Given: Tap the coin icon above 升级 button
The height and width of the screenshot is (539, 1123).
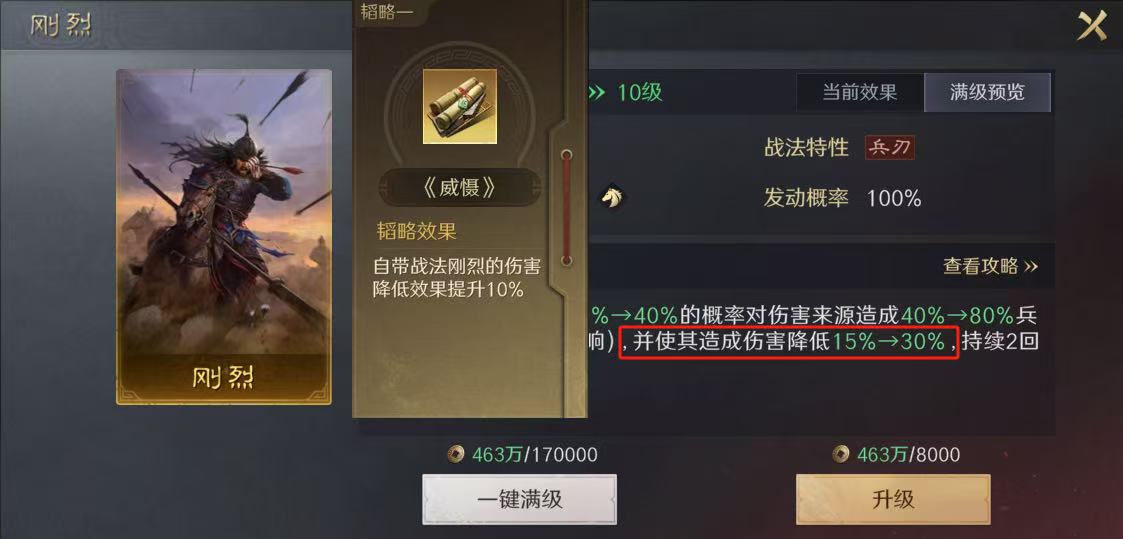Looking at the screenshot, I should click(x=842, y=454).
